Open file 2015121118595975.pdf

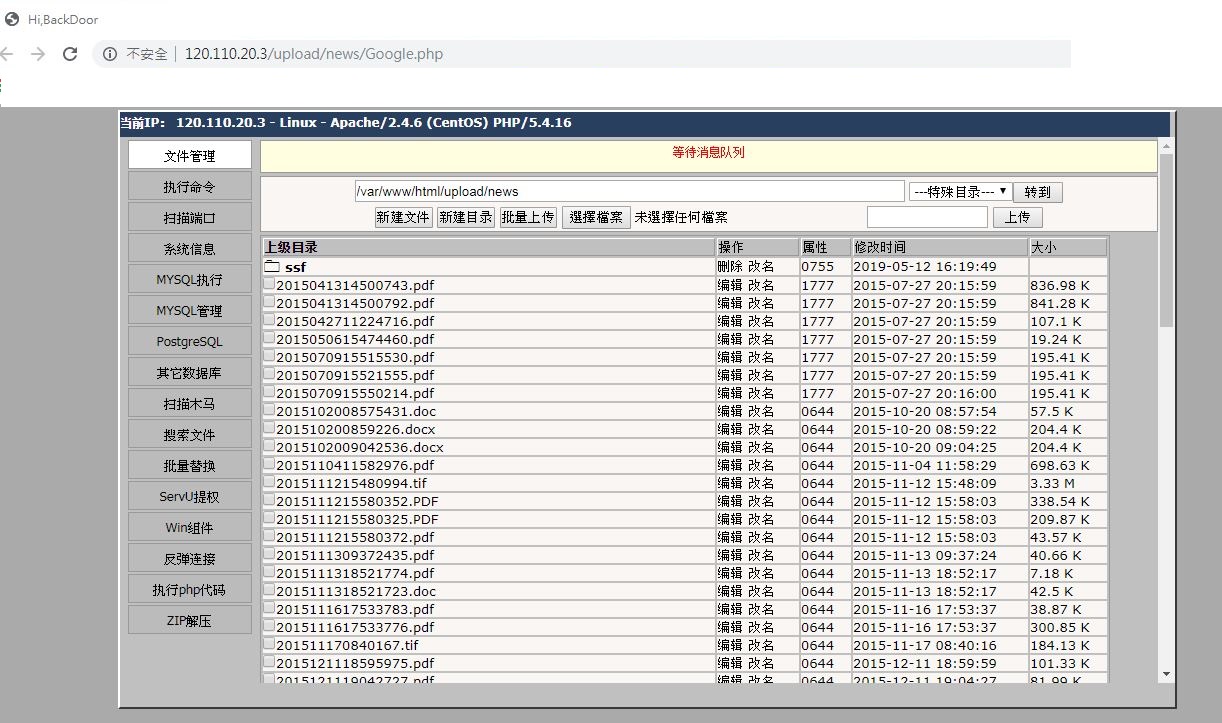[x=355, y=663]
